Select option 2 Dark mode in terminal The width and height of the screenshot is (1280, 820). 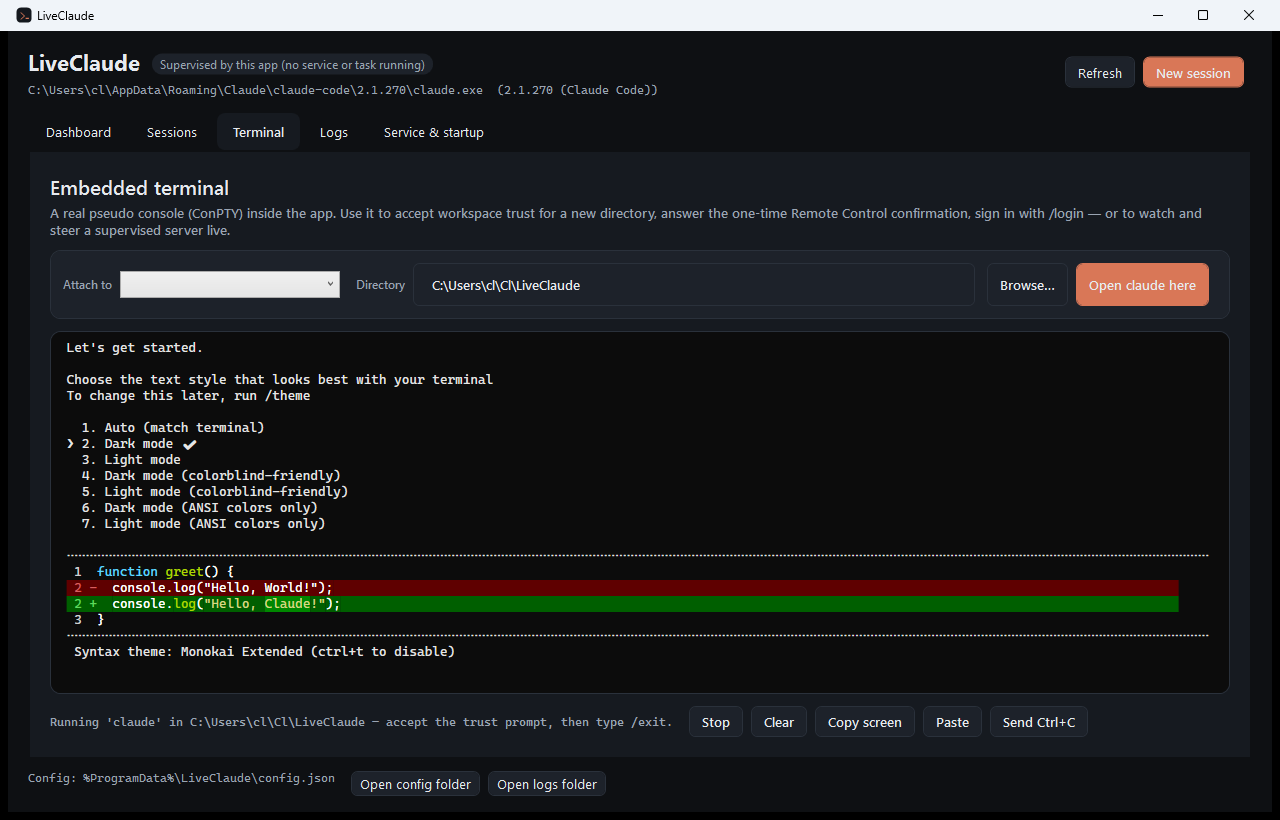click(x=128, y=443)
